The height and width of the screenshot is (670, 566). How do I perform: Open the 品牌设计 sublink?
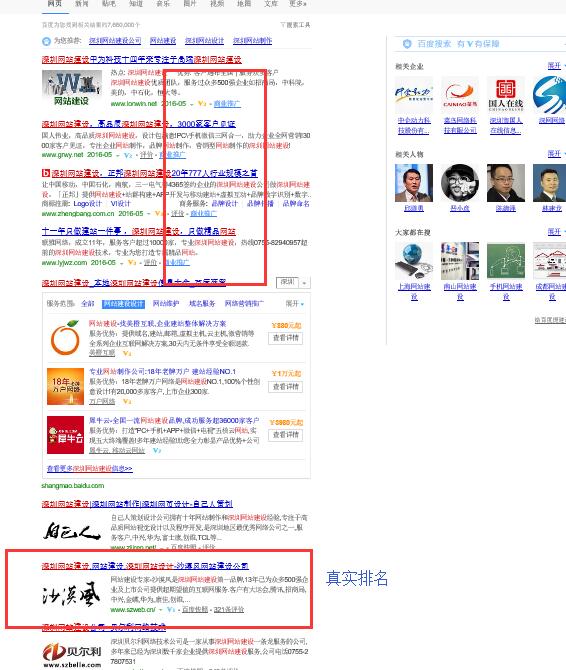[x=225, y=203]
